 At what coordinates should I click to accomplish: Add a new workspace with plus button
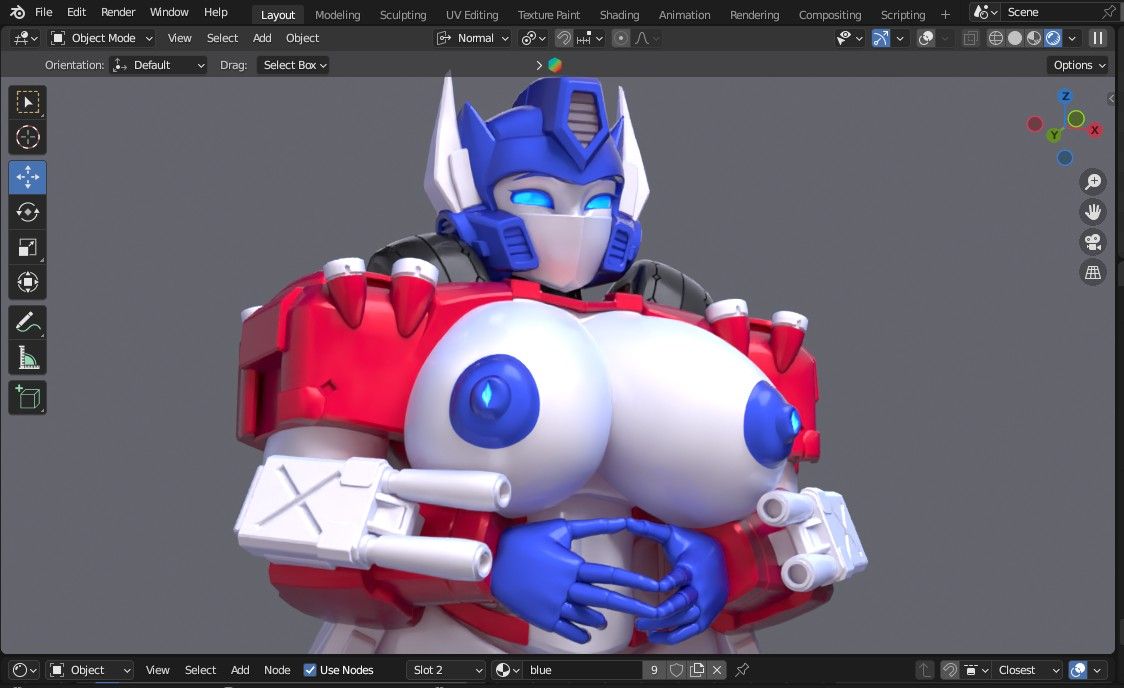[945, 14]
